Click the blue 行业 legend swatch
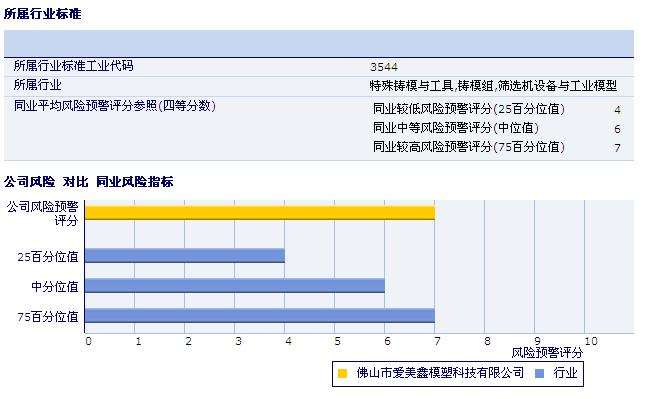This screenshot has height=399, width=665. 539,374
